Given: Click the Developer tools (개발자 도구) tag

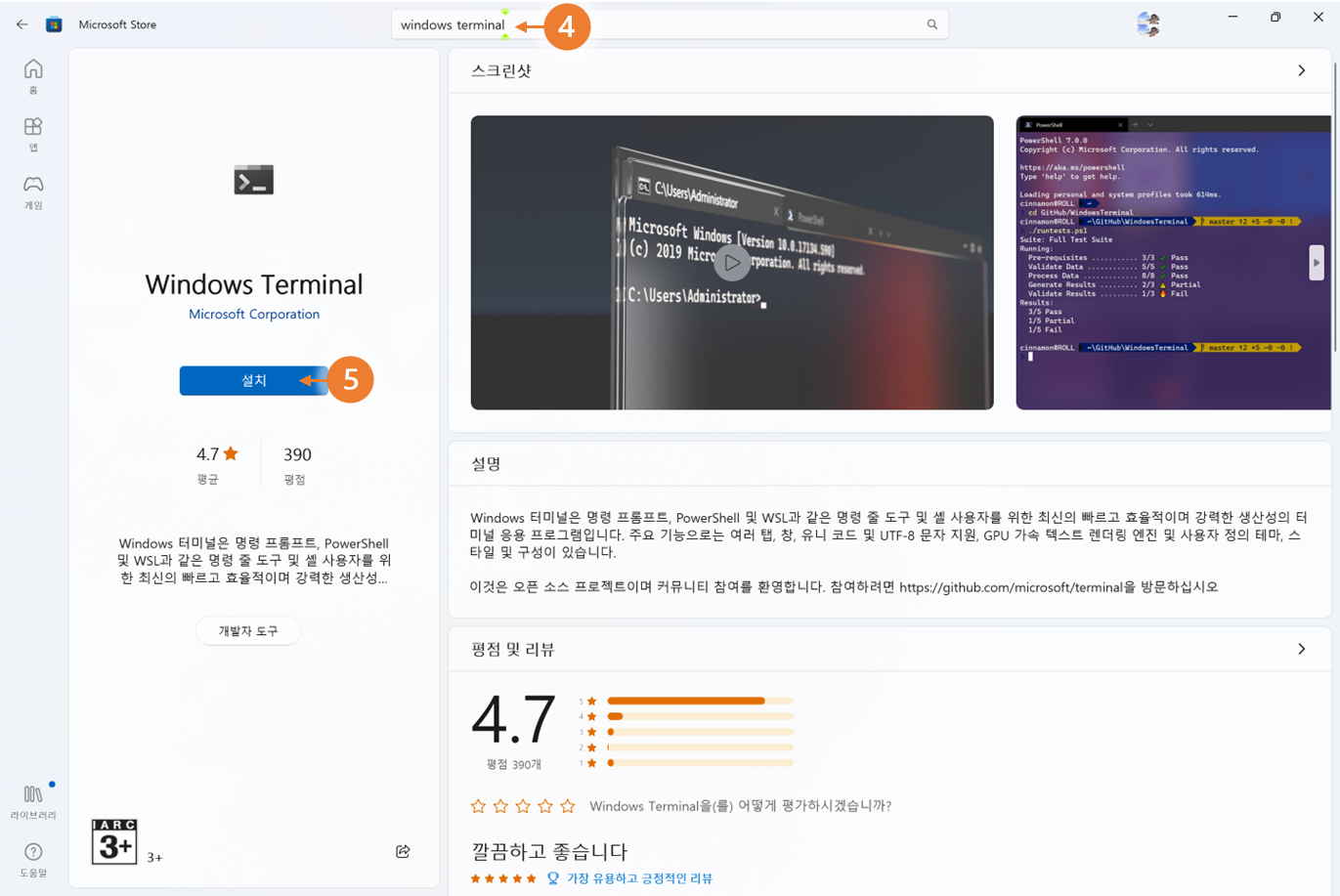Looking at the screenshot, I should coord(248,631).
